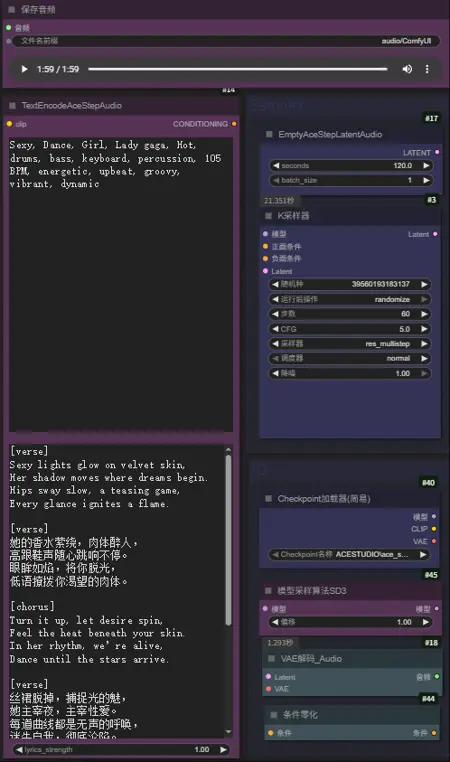Edit the 文件名前缀 audio/ComfyUI field

226,41
